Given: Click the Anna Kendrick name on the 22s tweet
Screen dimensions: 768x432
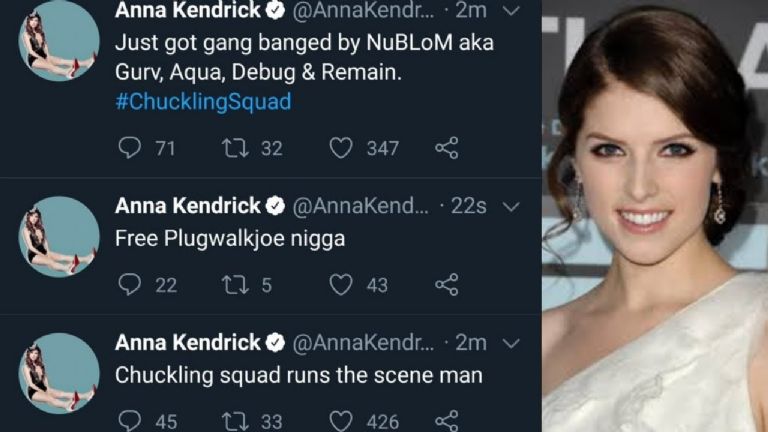Looking at the screenshot, I should tap(187, 206).
